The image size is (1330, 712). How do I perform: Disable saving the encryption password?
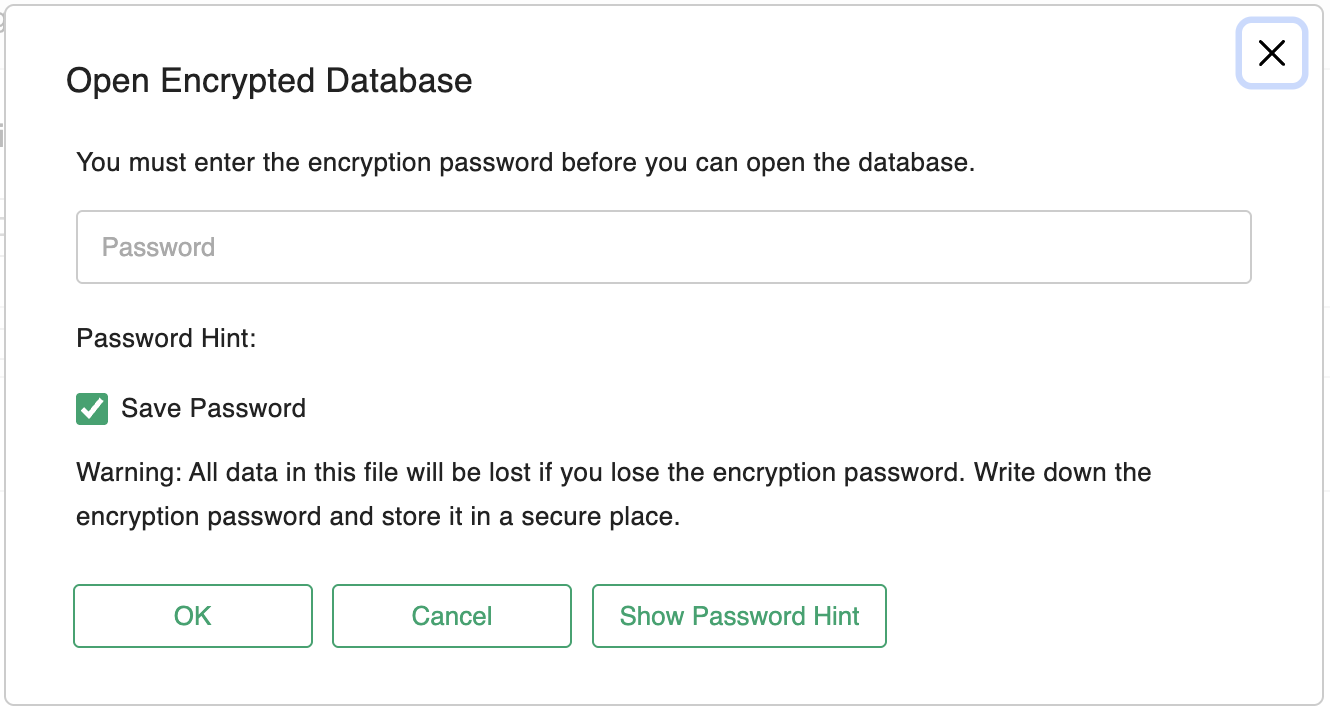92,408
